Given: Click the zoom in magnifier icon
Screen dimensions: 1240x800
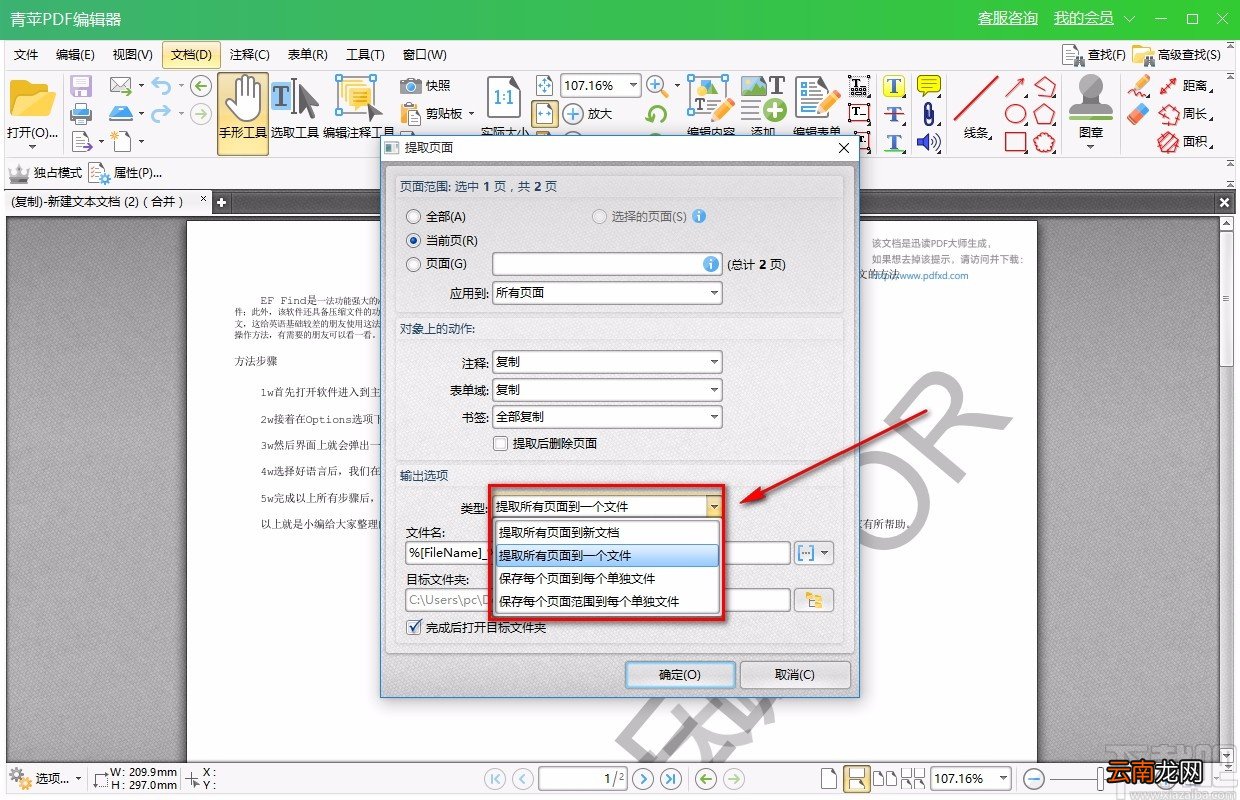Looking at the screenshot, I should 657,86.
